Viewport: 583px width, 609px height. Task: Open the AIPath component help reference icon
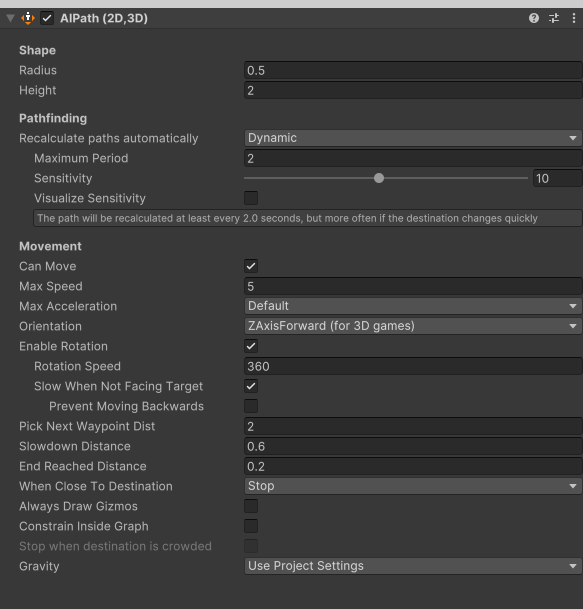click(x=534, y=18)
